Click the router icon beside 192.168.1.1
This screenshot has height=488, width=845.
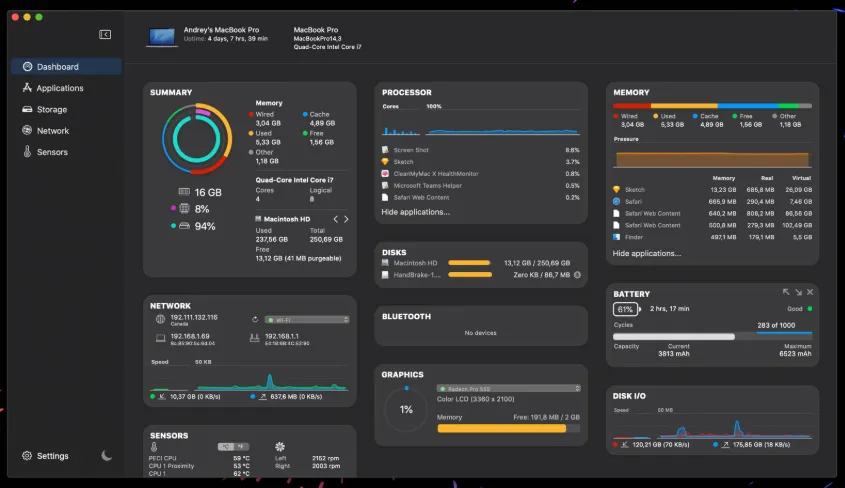[x=254, y=338]
